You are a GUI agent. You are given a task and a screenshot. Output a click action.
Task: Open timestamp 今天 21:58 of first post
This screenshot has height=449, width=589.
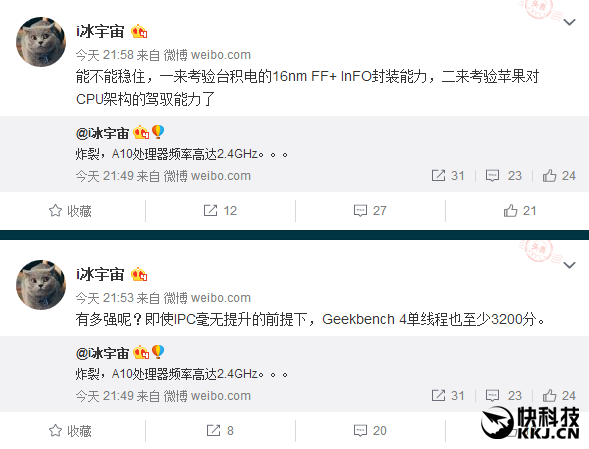click(105, 55)
